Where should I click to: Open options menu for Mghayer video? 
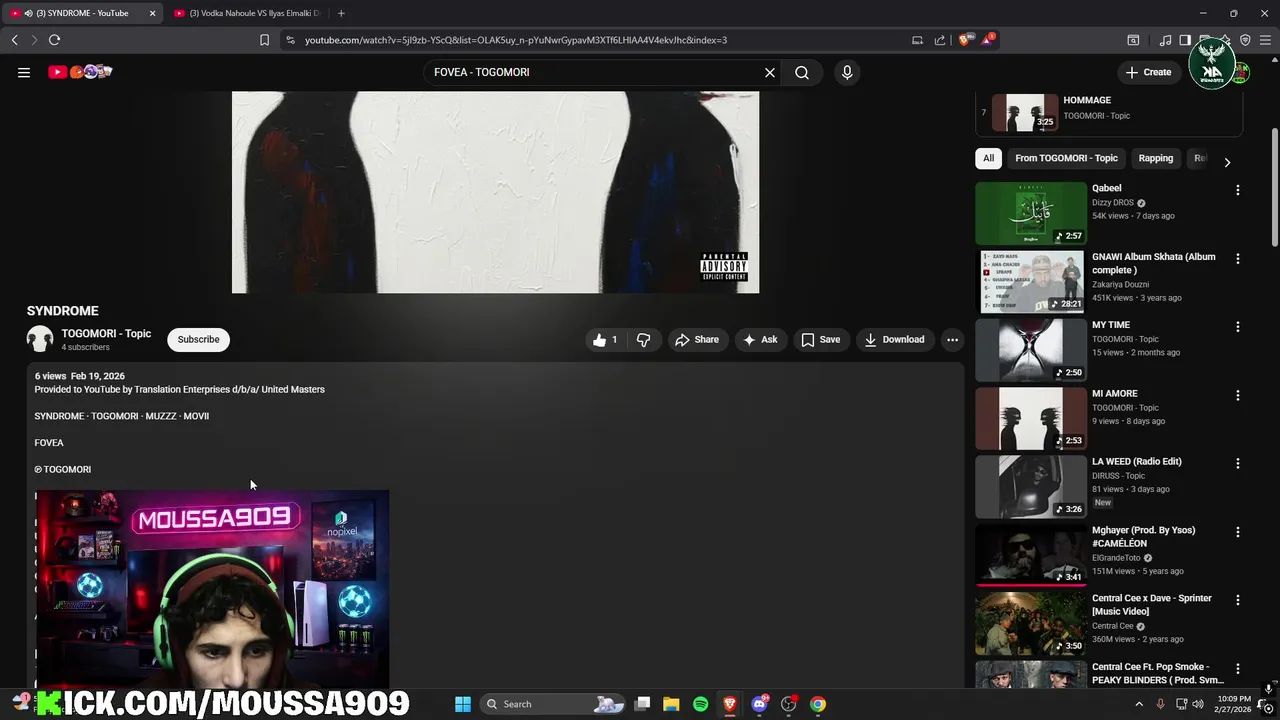click(x=1237, y=532)
